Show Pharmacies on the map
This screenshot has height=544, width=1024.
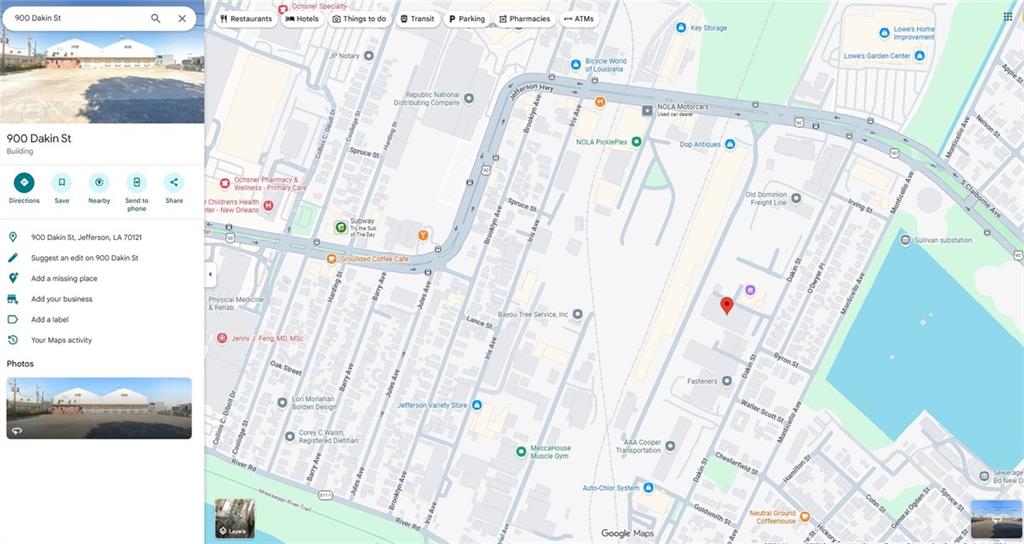point(524,19)
